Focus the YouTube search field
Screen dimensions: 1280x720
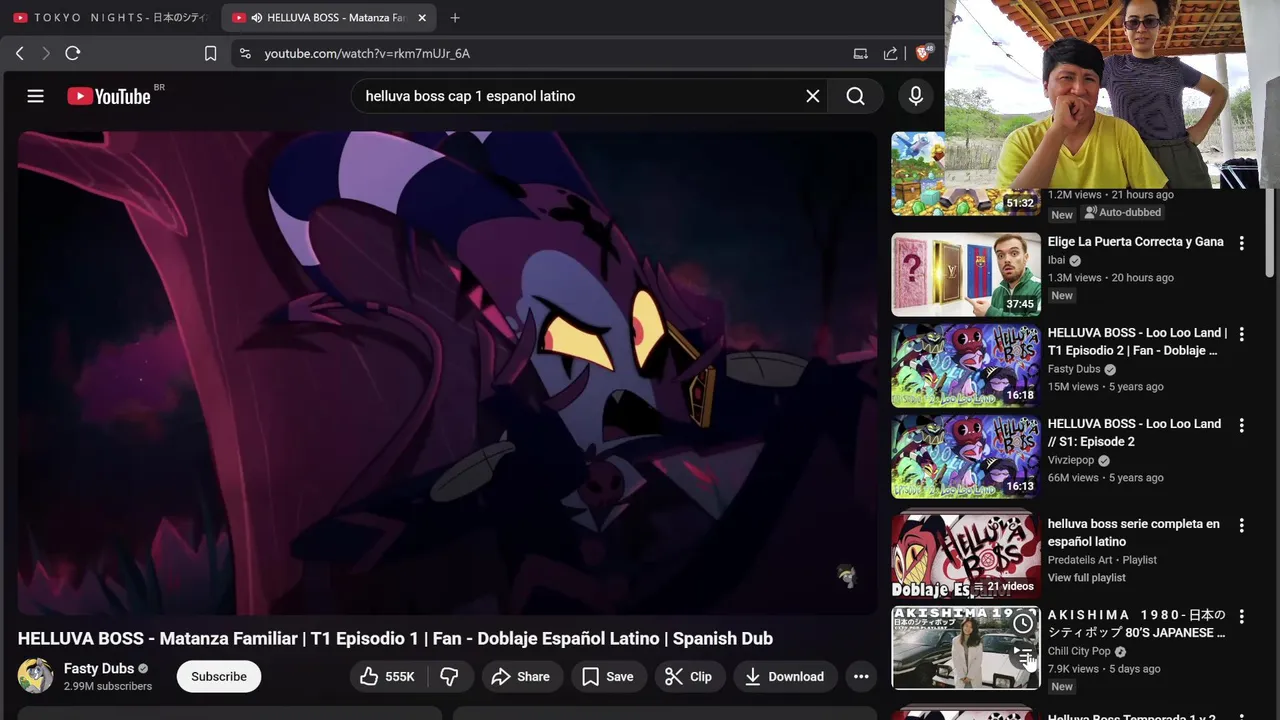[x=580, y=96]
